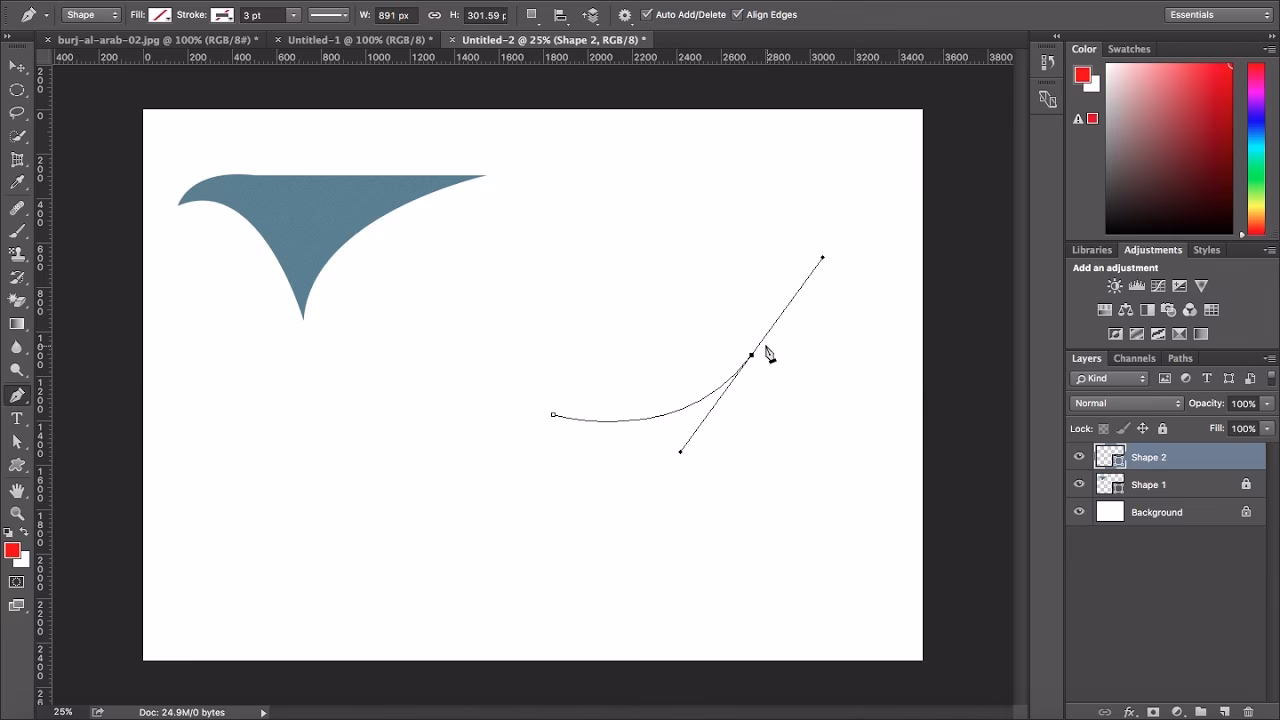The image size is (1280, 720).
Task: Select the Hand tool
Action: click(16, 492)
